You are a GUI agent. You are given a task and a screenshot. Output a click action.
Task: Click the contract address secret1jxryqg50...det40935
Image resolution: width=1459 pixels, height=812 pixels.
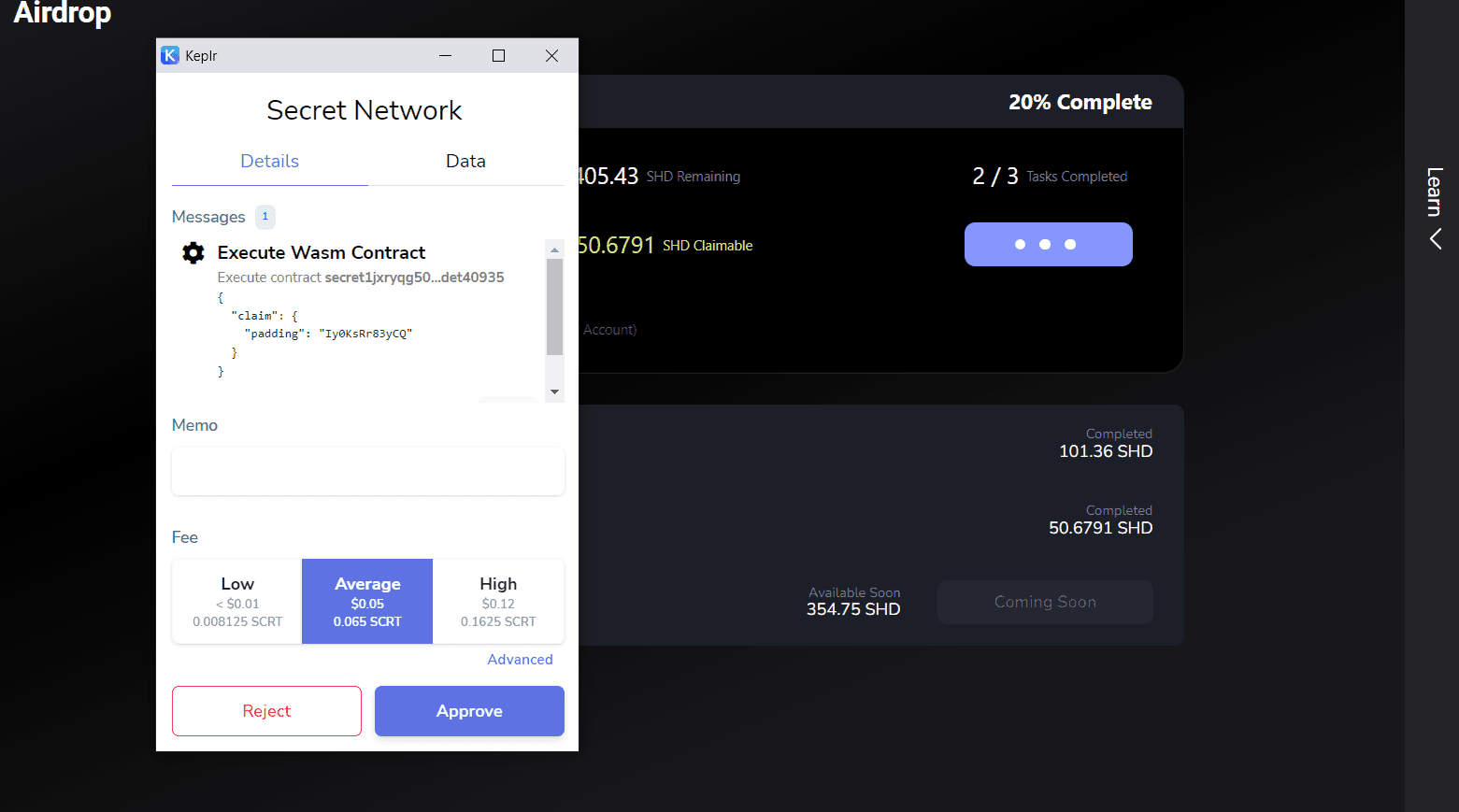click(x=414, y=278)
